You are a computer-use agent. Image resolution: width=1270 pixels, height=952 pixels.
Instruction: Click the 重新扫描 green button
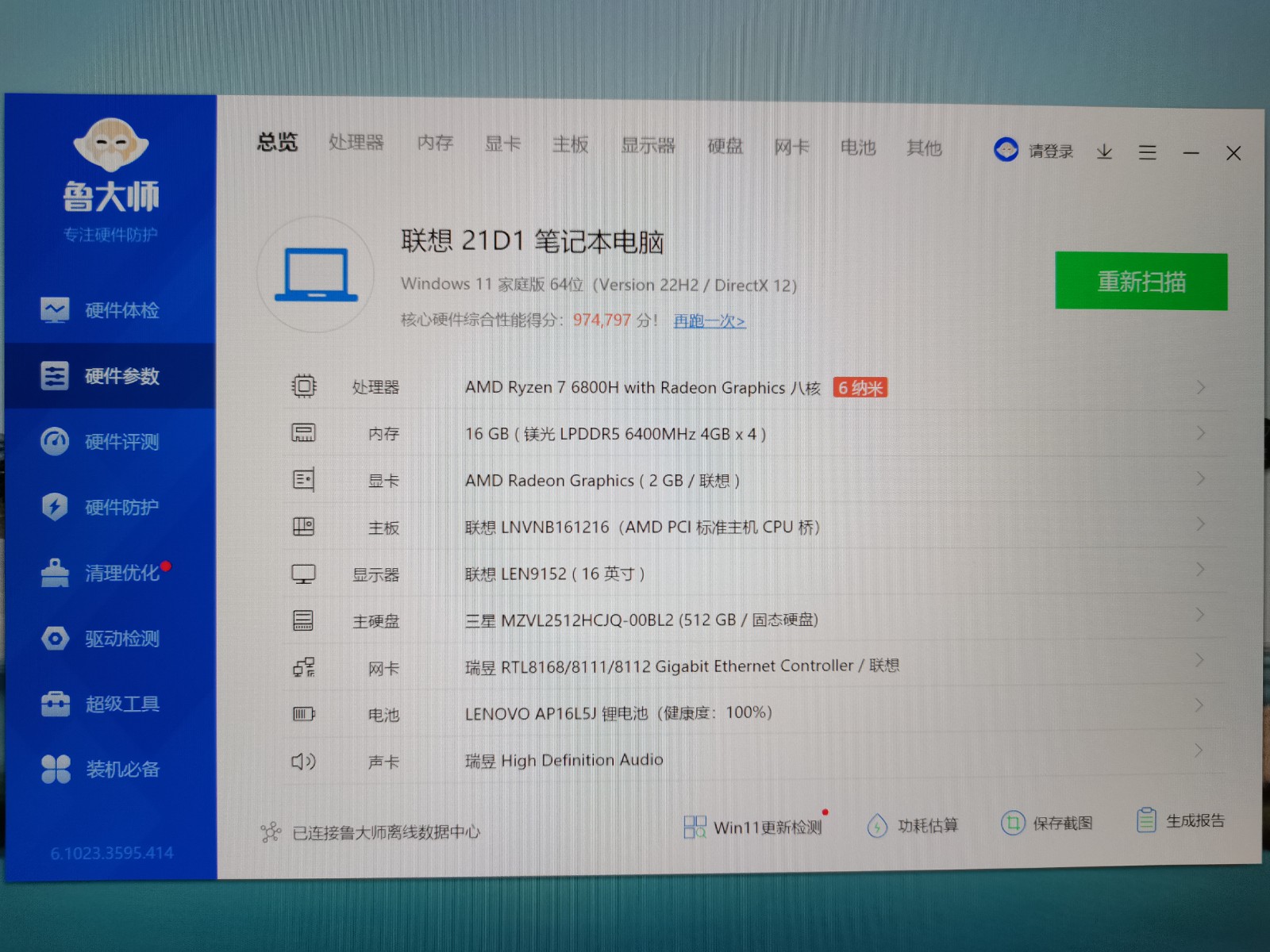tap(1141, 282)
